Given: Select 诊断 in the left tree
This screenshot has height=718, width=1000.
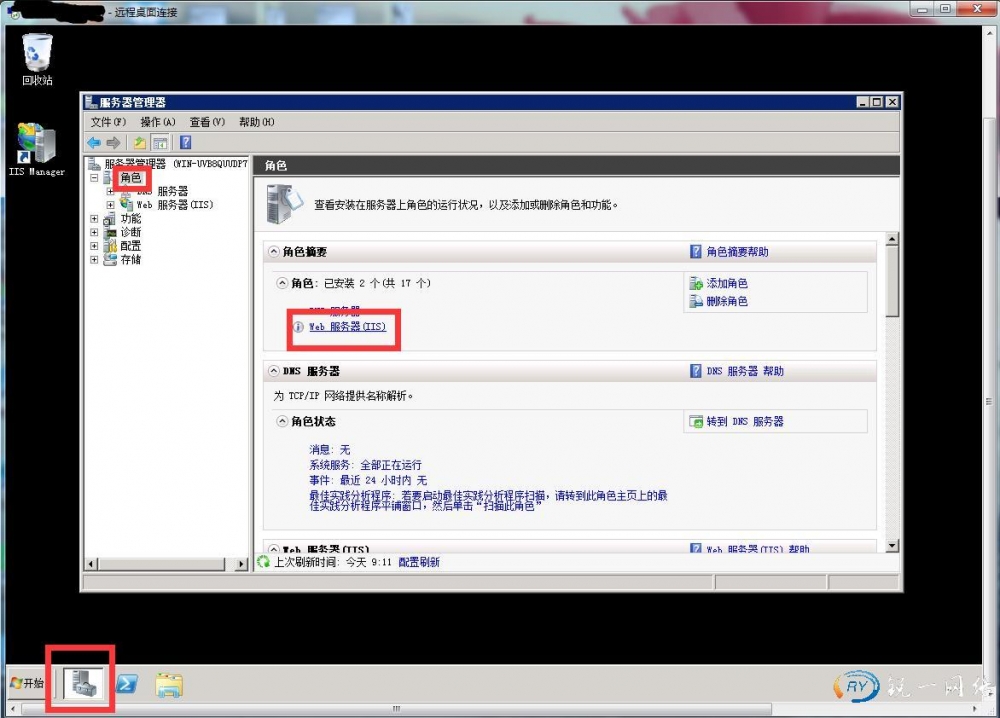Looking at the screenshot, I should point(130,232).
